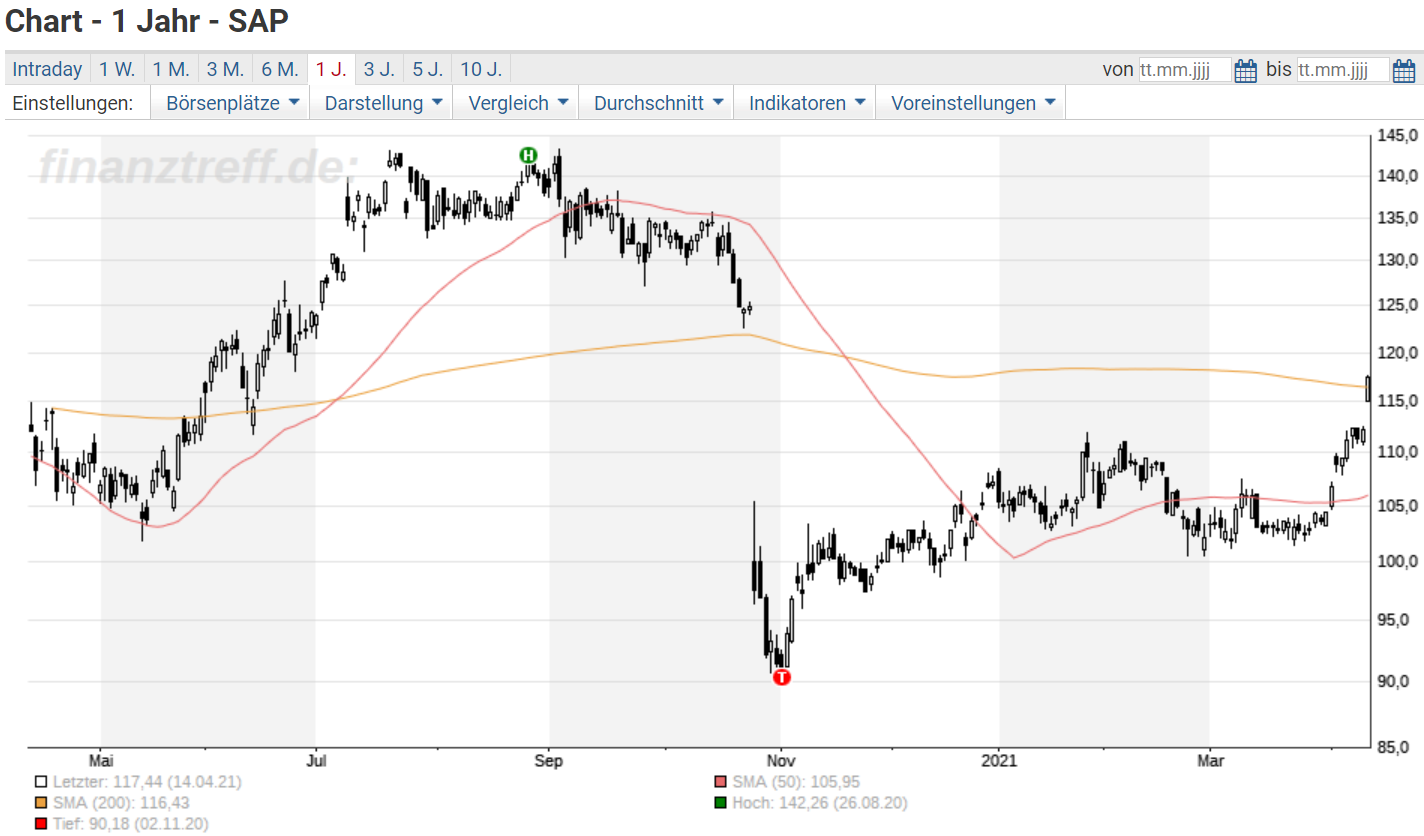Screen dimensions: 1424x836
Task: Click the 'Chart - 1 Jahr - SAP' heading
Action: click(148, 21)
